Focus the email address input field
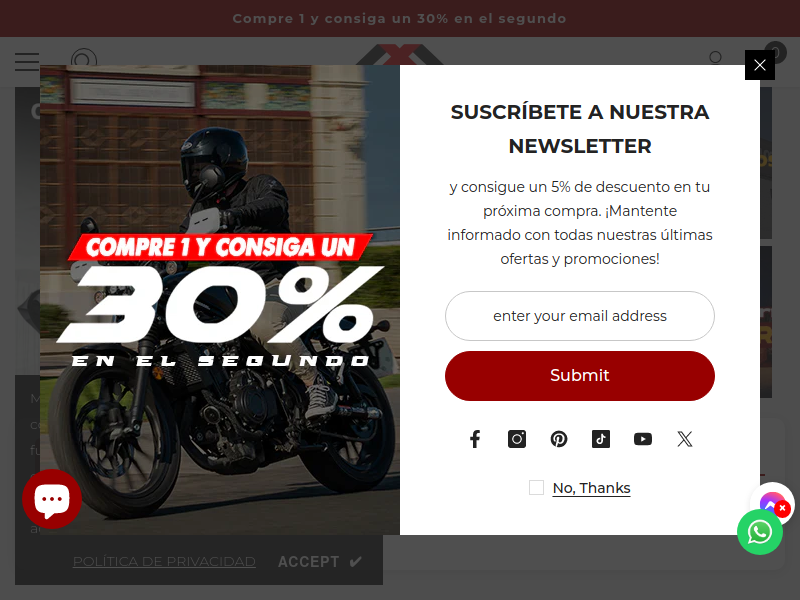Image resolution: width=800 pixels, height=600 pixels. tap(580, 316)
